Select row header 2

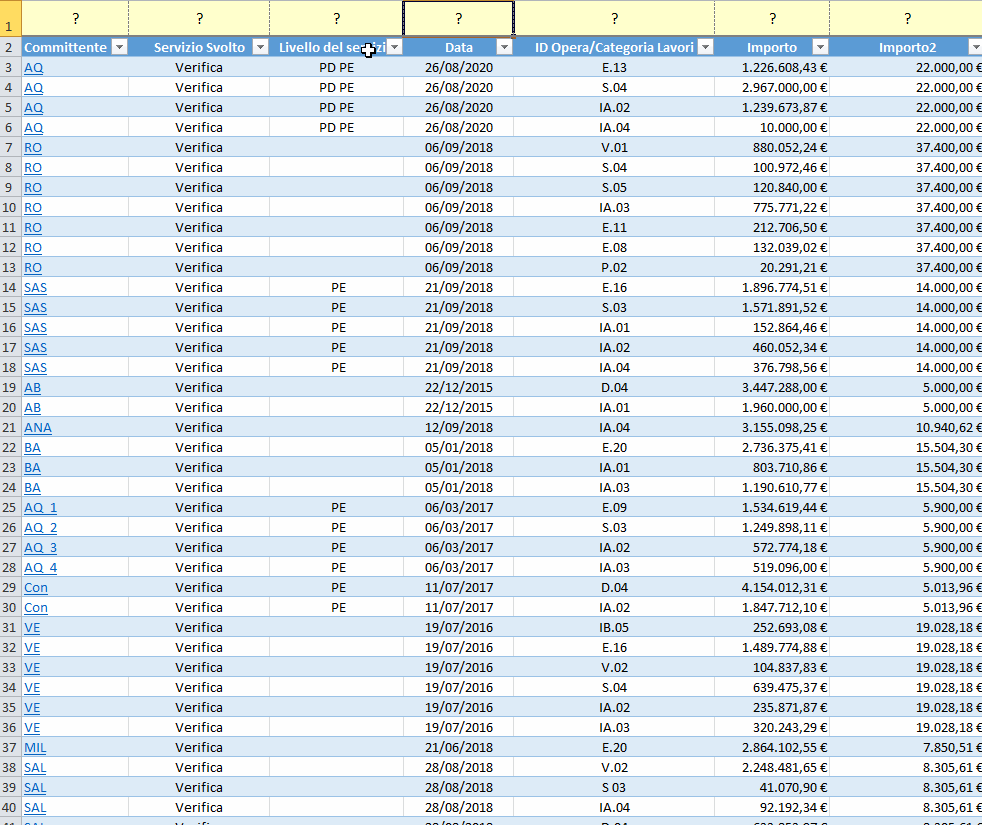click(x=11, y=47)
